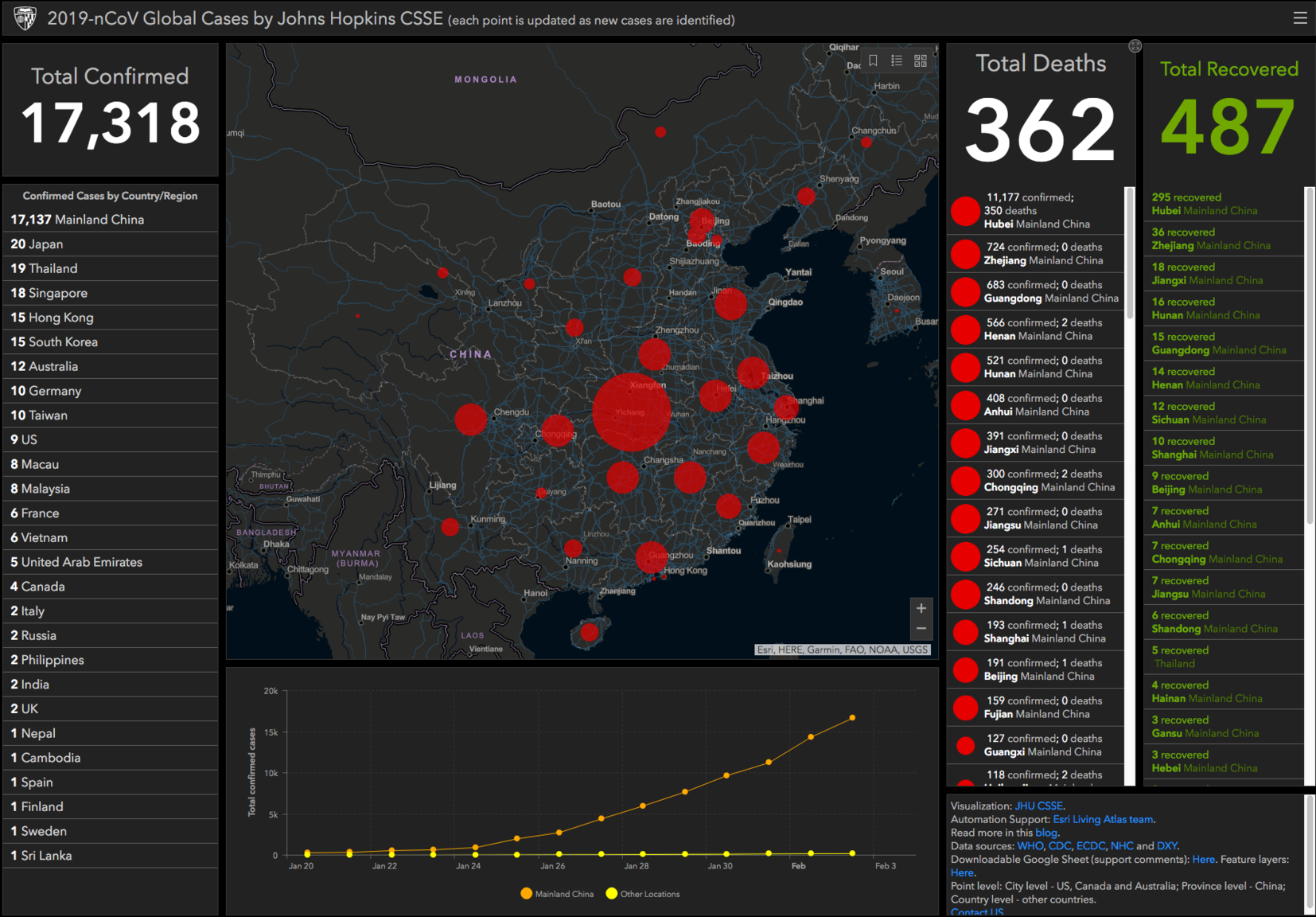Select '5 recovered Thailand' row
This screenshot has height=917, width=1316.
1225,657
